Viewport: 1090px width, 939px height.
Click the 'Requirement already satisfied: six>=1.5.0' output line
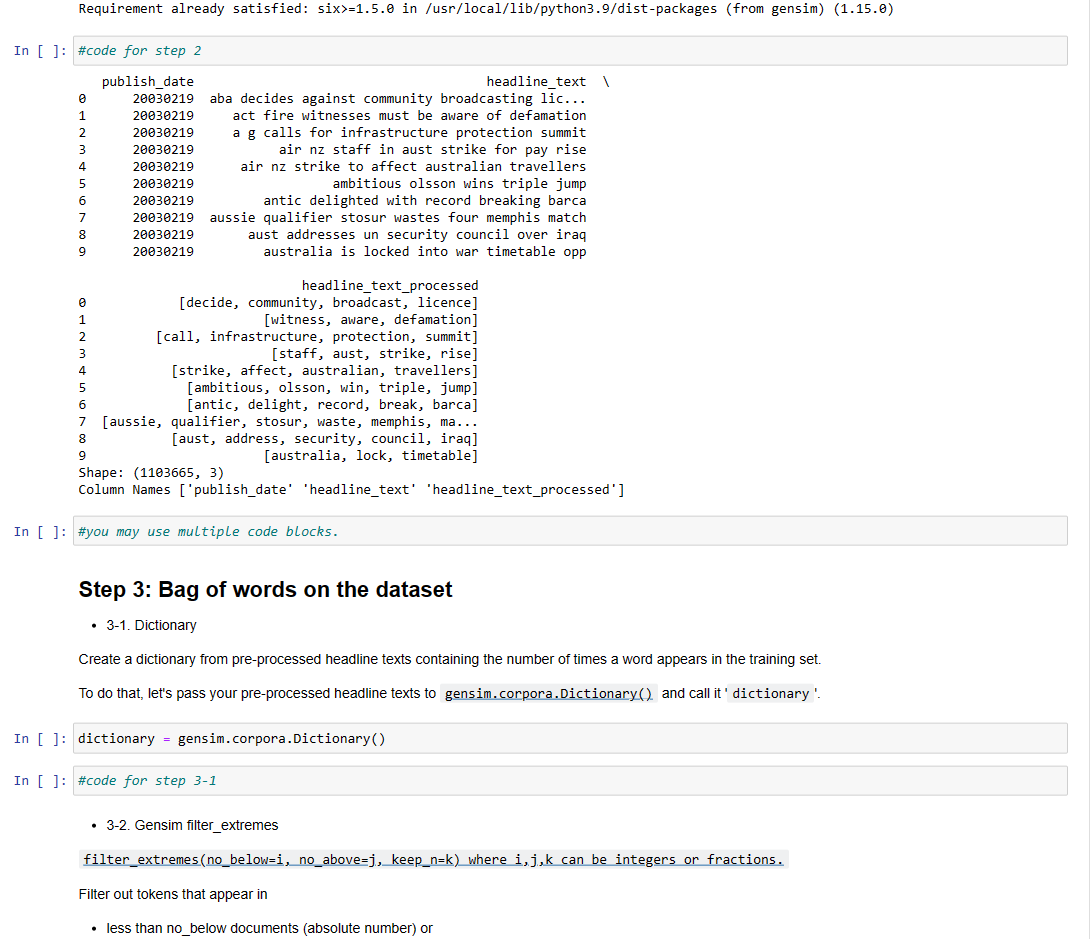(x=486, y=9)
